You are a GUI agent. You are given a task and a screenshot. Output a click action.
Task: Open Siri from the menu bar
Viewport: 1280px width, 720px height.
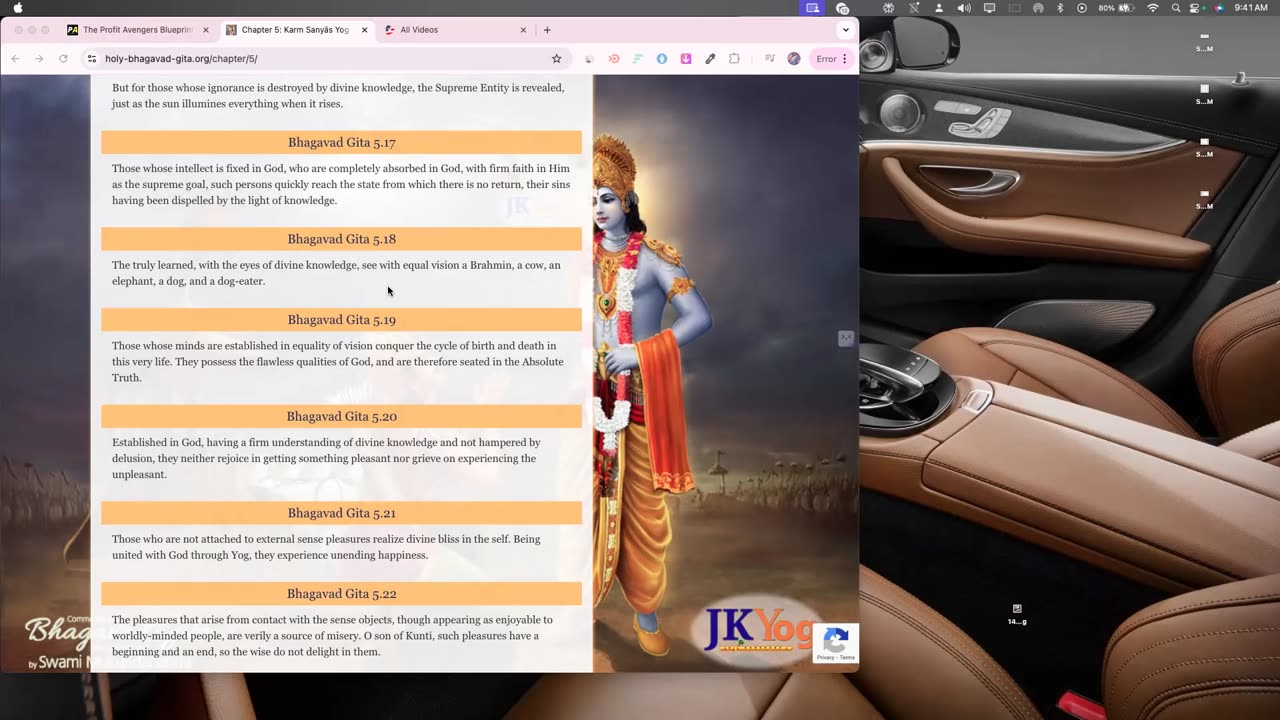[x=1219, y=8]
